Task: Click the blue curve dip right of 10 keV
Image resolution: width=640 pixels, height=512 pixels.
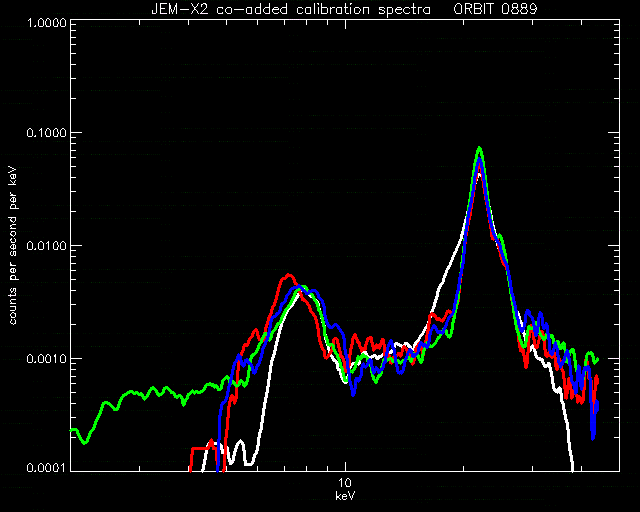Action: (x=353, y=390)
